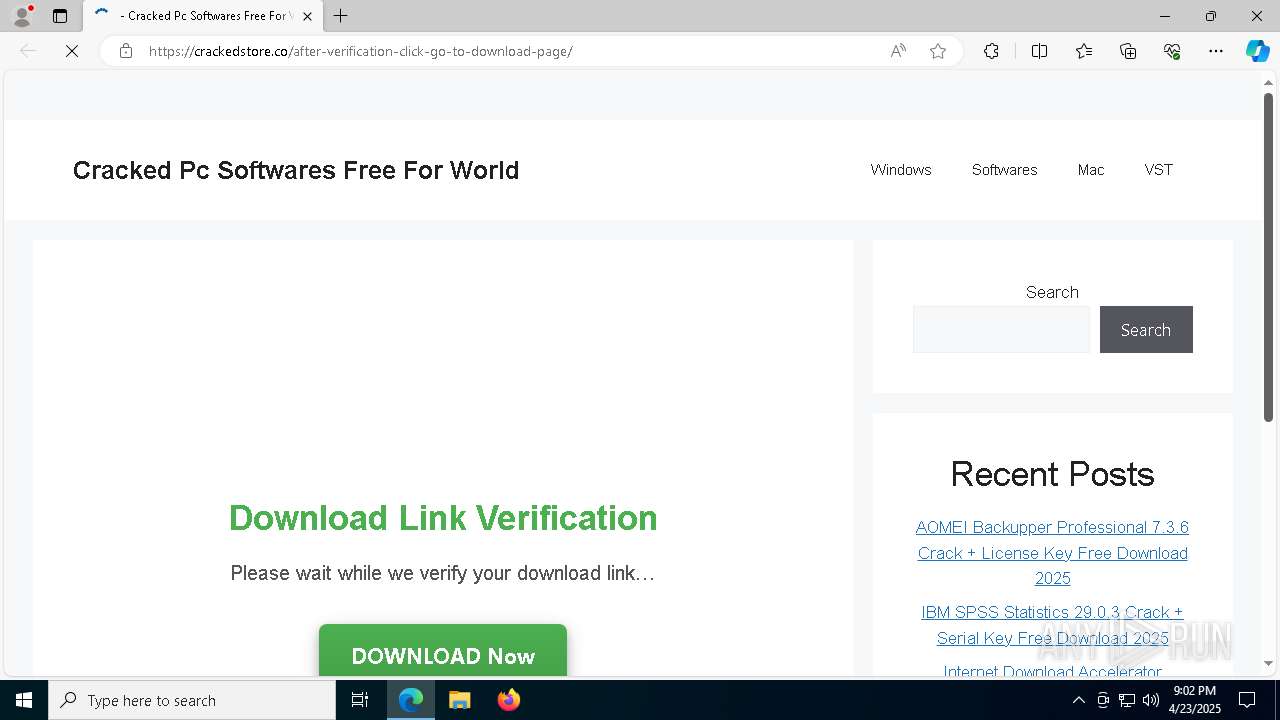Click the page vertical scrollbar thumb
Screen dimensions: 1280x720
(x=1268, y=257)
